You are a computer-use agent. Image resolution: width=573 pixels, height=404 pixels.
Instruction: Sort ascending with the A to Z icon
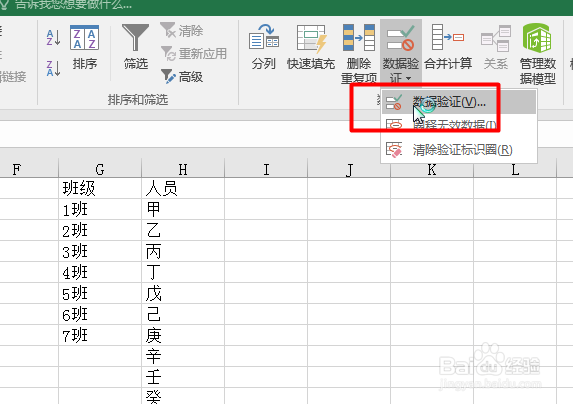tap(53, 38)
